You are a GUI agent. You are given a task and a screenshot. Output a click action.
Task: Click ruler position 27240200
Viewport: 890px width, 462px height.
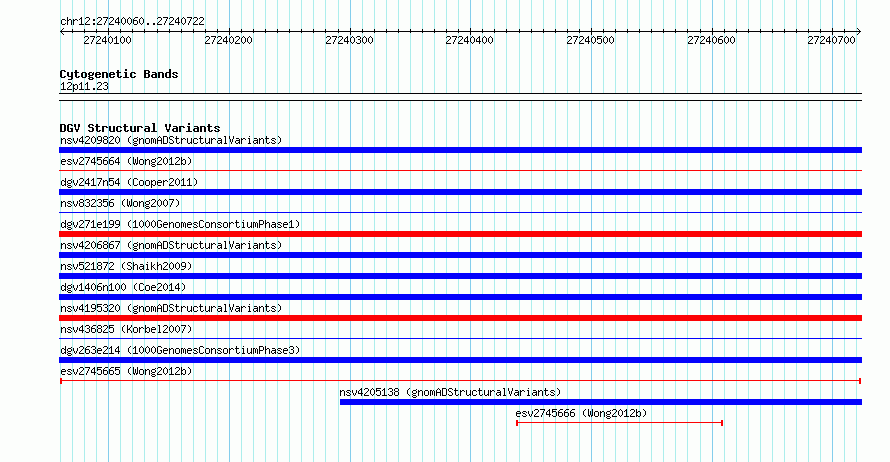(x=228, y=40)
